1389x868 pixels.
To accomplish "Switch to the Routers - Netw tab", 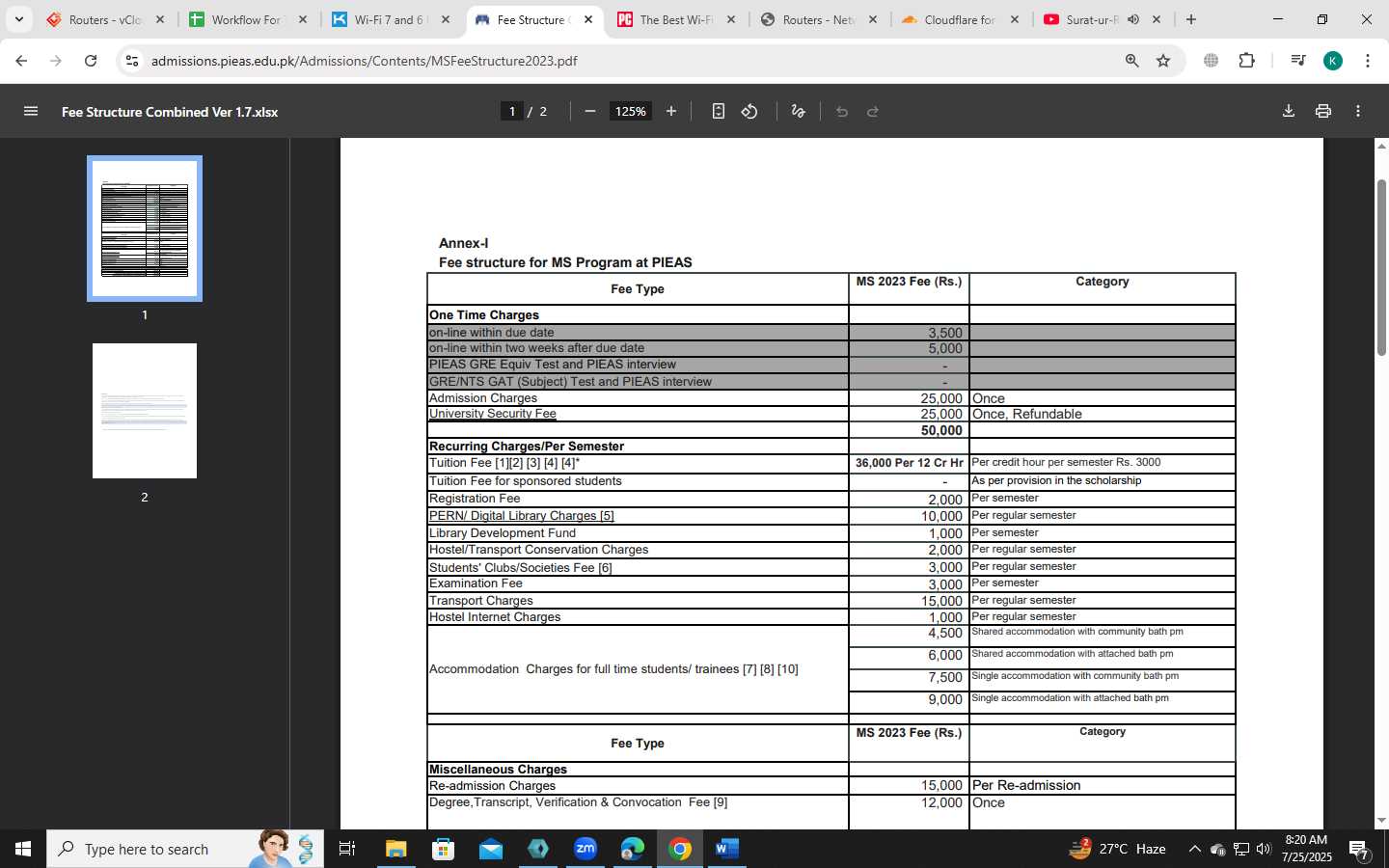I will tap(819, 19).
